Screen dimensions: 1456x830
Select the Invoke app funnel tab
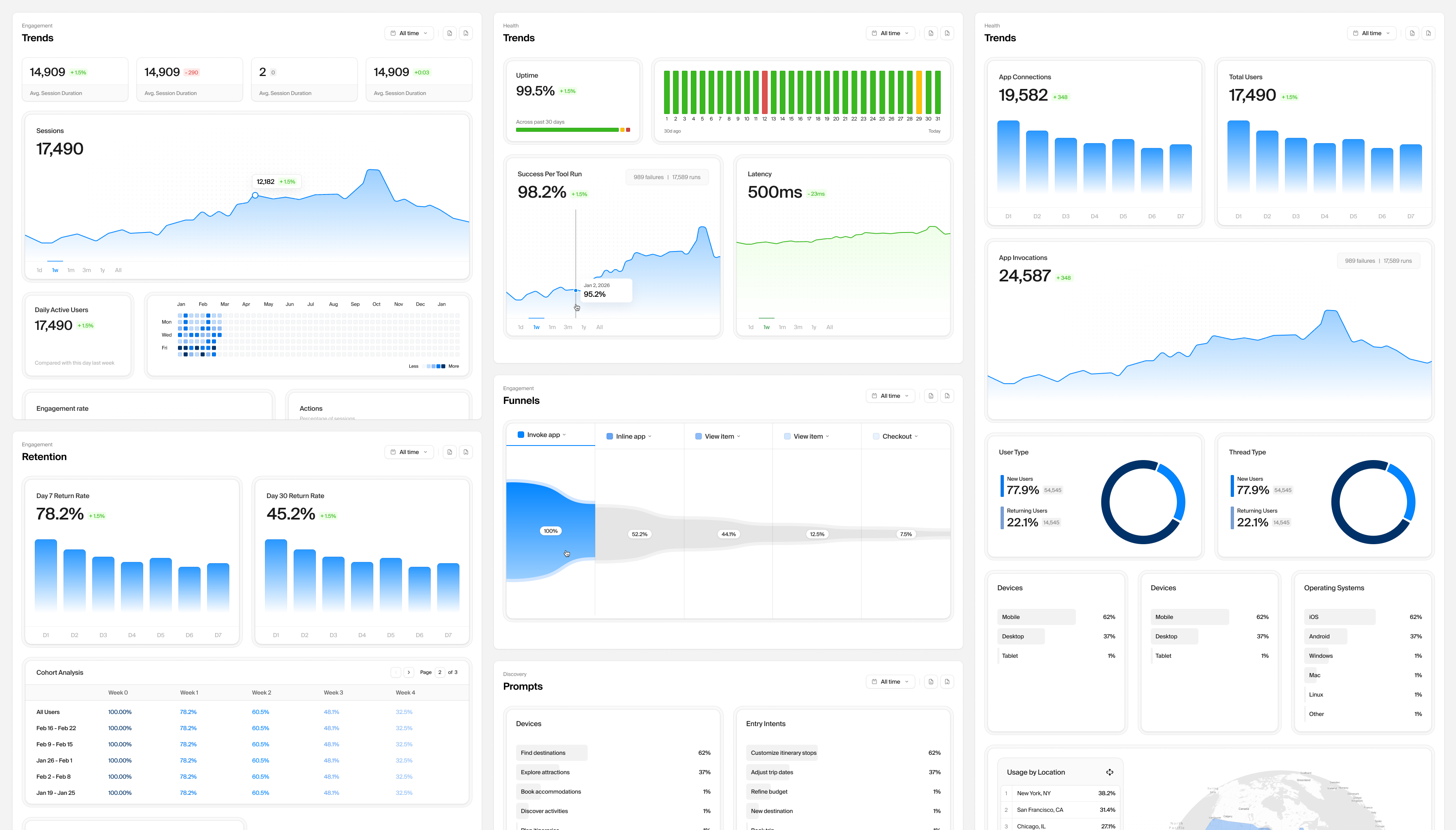[x=543, y=435]
